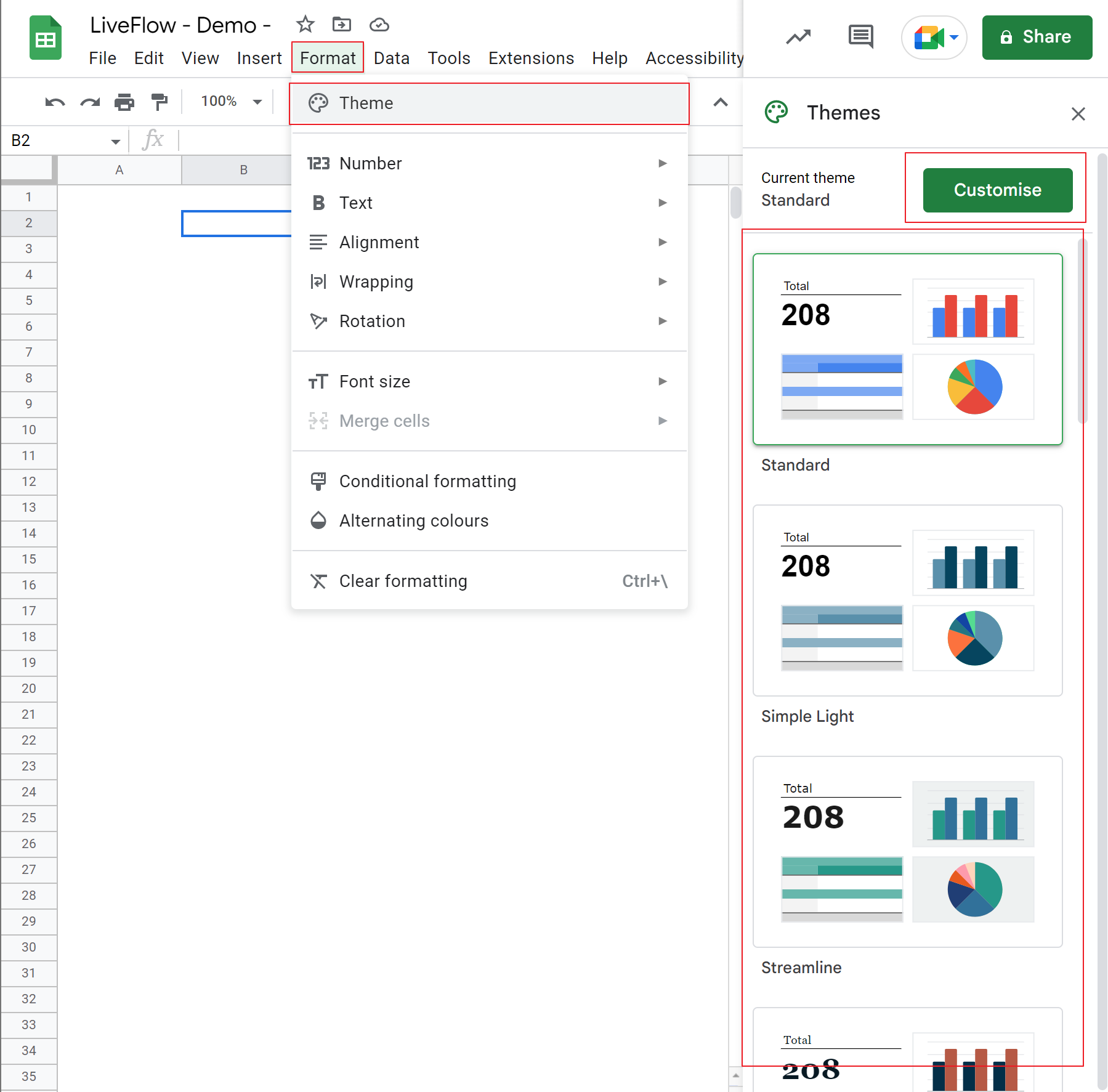1108x1092 pixels.
Task: Insert a function using the fx icon
Action: click(153, 140)
